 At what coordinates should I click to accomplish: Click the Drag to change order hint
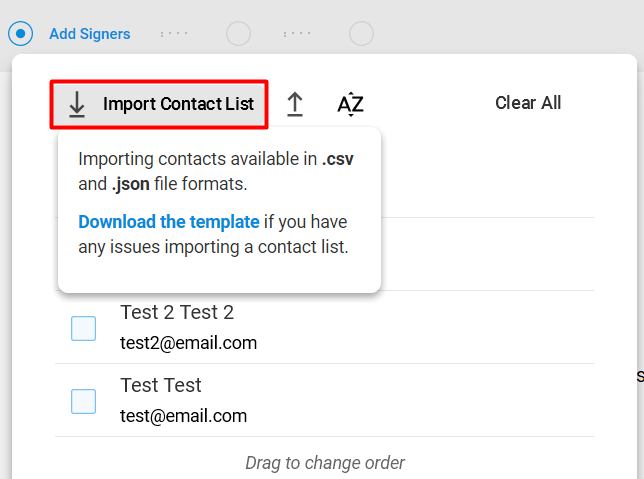(x=325, y=463)
